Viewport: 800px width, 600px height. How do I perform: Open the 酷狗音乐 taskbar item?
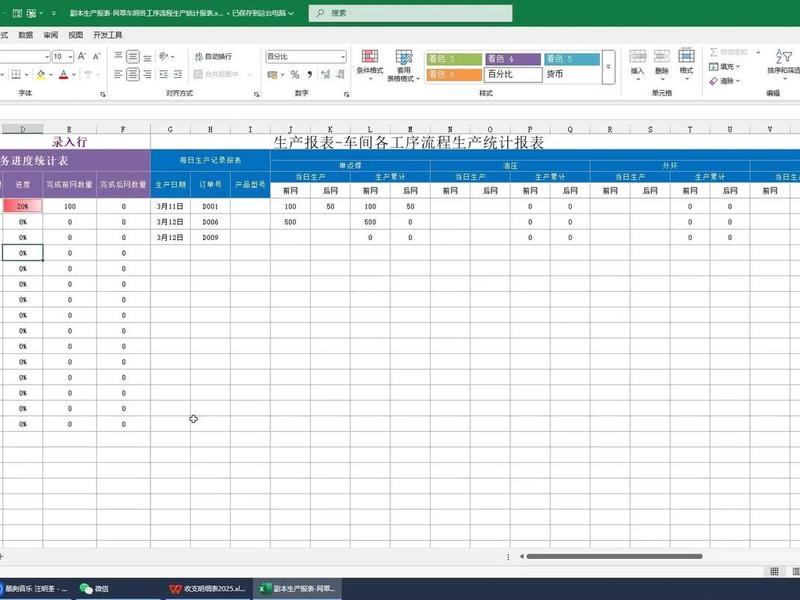tap(36, 588)
